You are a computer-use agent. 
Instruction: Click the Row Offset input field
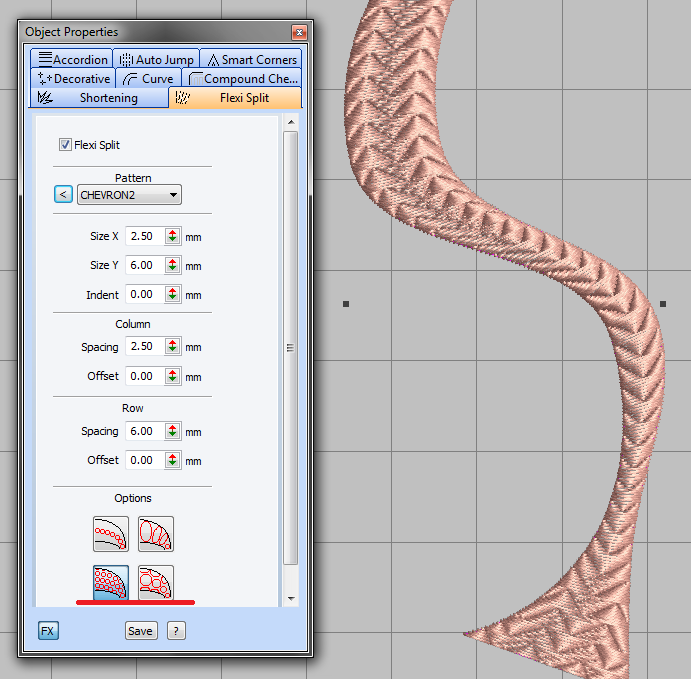142,460
